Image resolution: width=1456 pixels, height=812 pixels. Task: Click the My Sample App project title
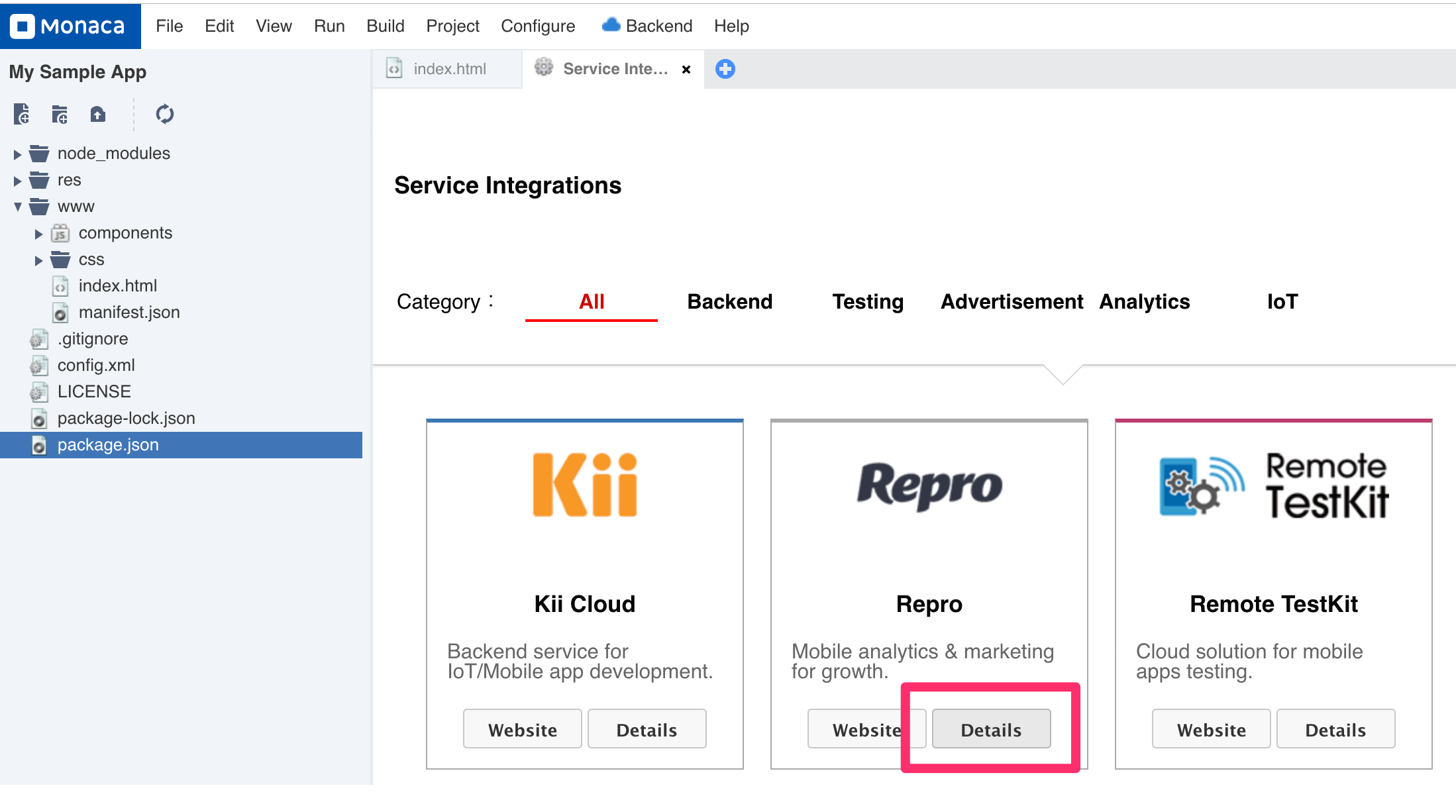click(78, 72)
